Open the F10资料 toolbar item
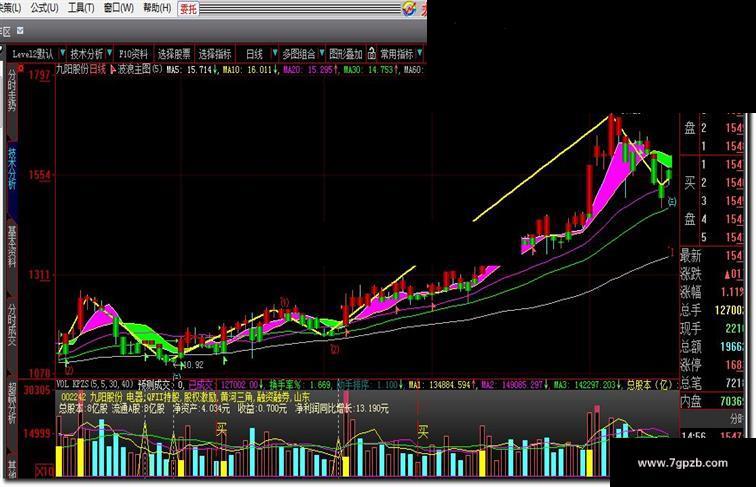Image resolution: width=756 pixels, height=487 pixels. [134, 54]
